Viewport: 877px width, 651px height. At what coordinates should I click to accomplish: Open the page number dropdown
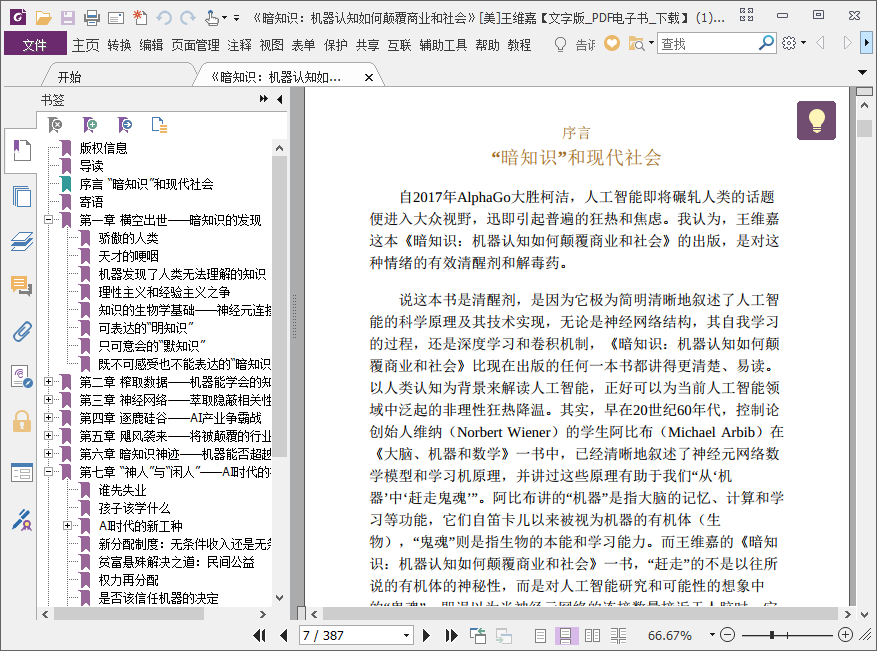pos(406,636)
